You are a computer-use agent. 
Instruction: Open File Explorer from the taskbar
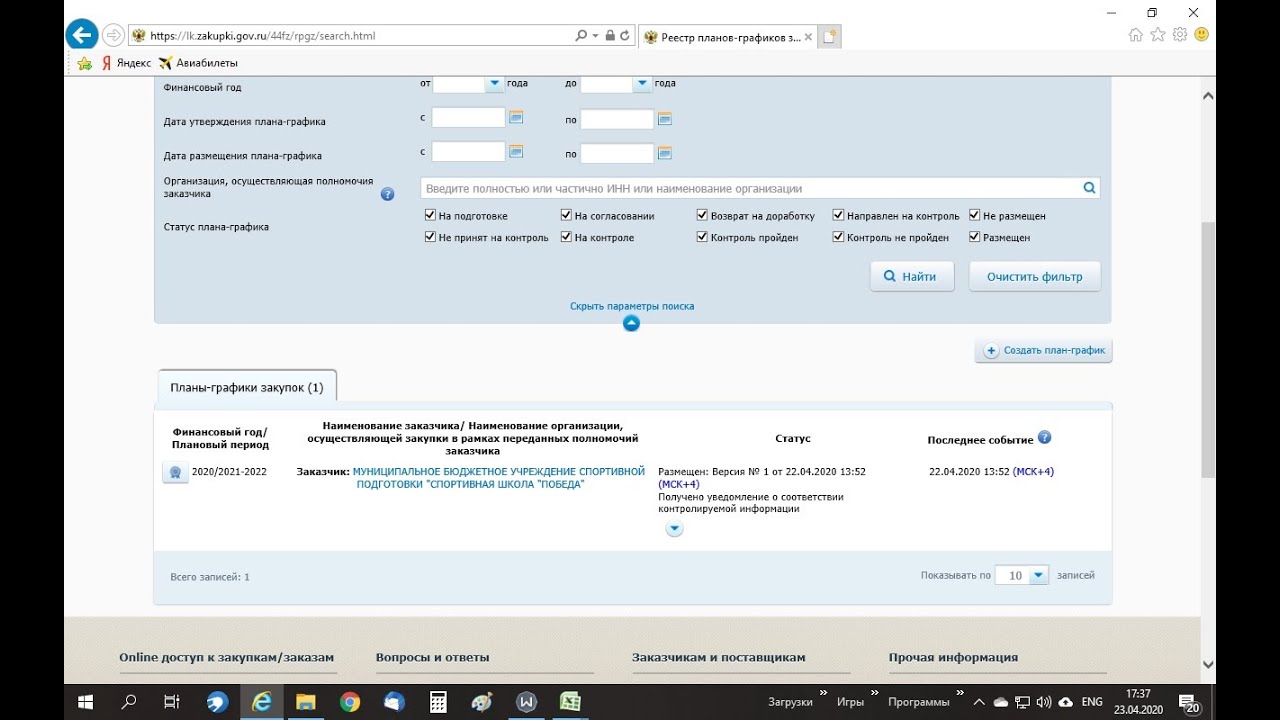pyautogui.click(x=305, y=702)
